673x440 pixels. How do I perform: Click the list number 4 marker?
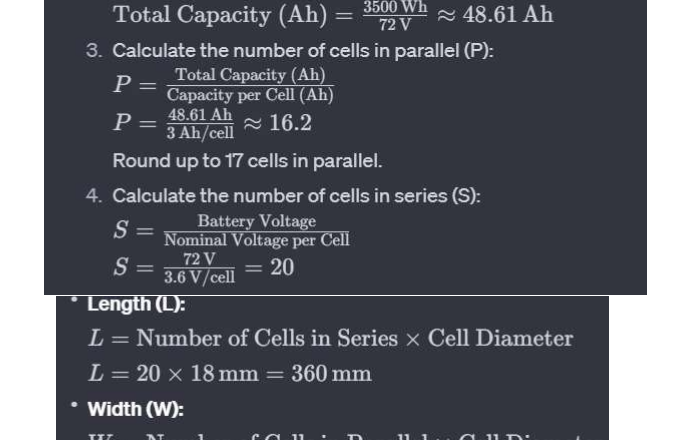pyautogui.click(x=94, y=196)
